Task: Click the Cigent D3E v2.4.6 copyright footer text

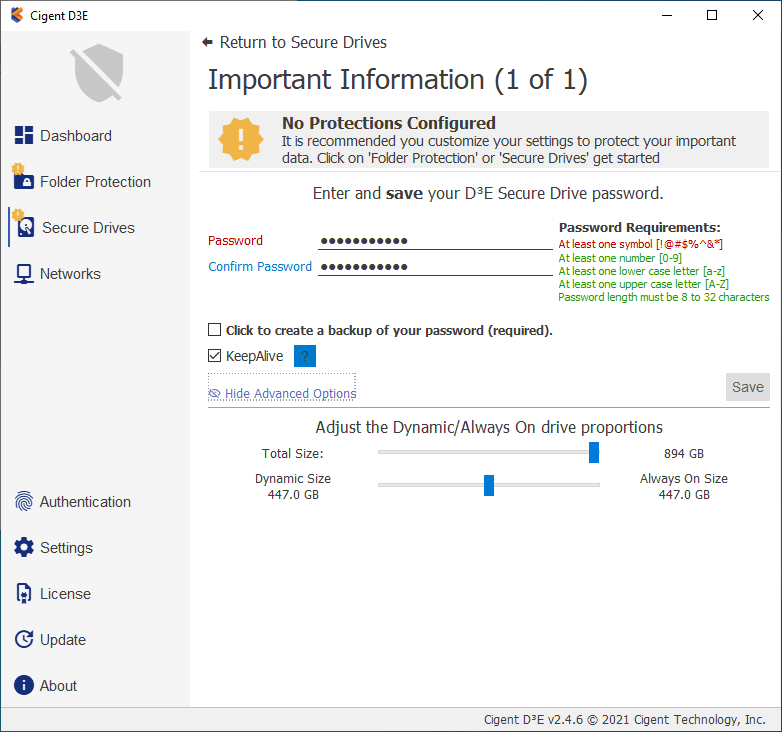Action: (624, 720)
